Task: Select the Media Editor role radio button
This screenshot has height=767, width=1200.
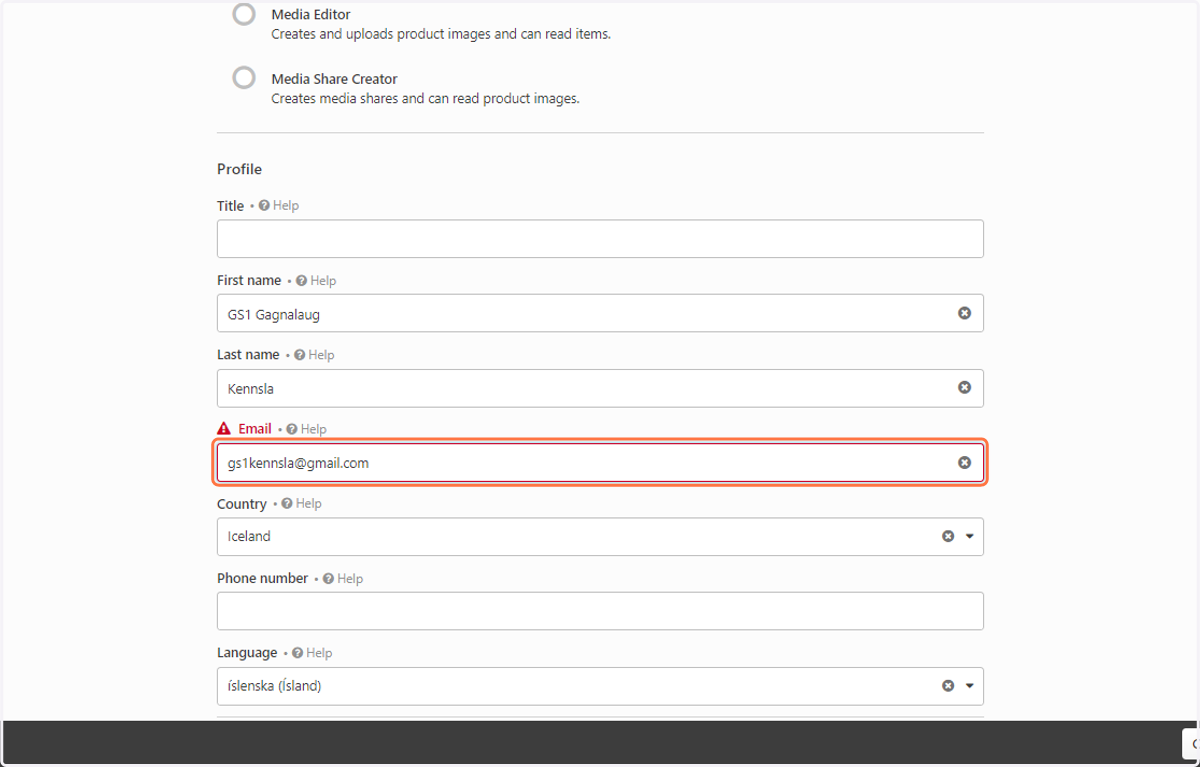Action: (244, 14)
